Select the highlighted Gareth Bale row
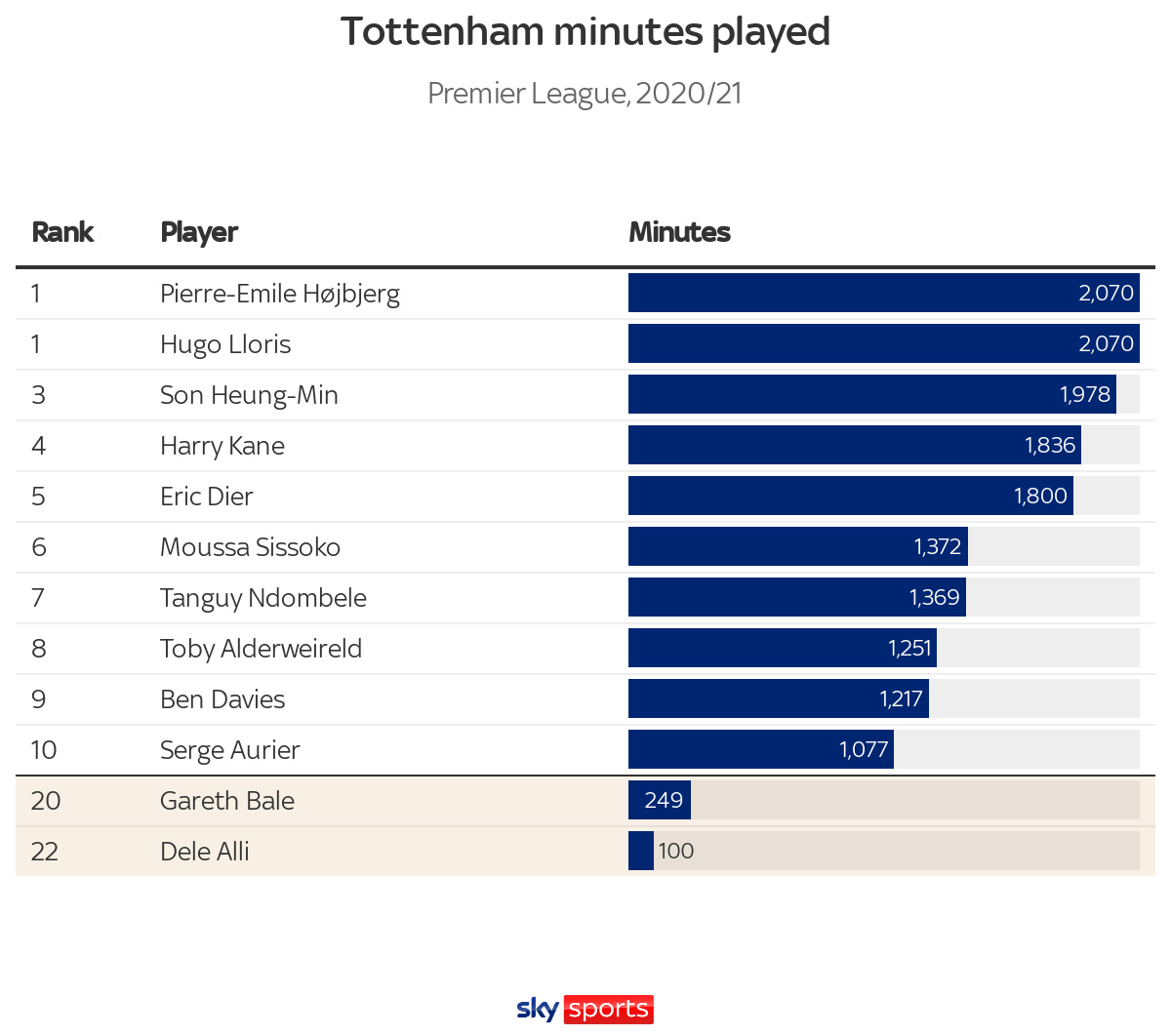This screenshot has width=1171, height=1036. coord(585,801)
